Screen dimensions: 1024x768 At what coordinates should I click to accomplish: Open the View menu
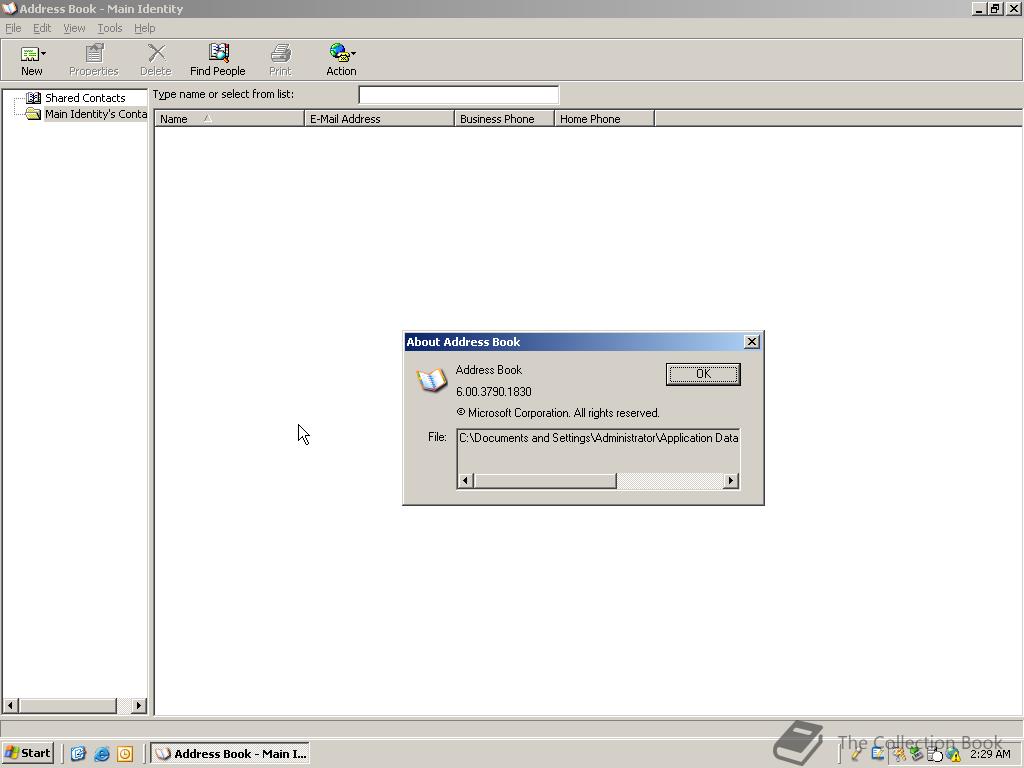pyautogui.click(x=74, y=28)
